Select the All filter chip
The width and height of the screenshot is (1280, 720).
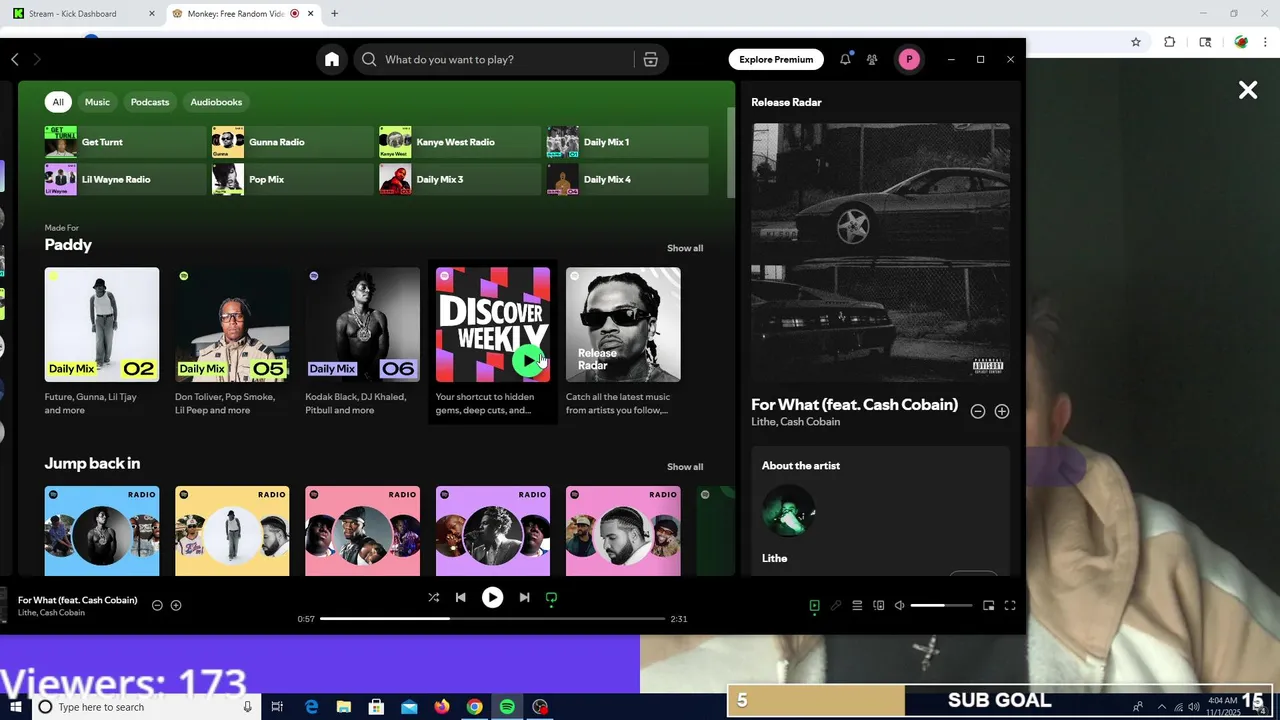[x=58, y=102]
